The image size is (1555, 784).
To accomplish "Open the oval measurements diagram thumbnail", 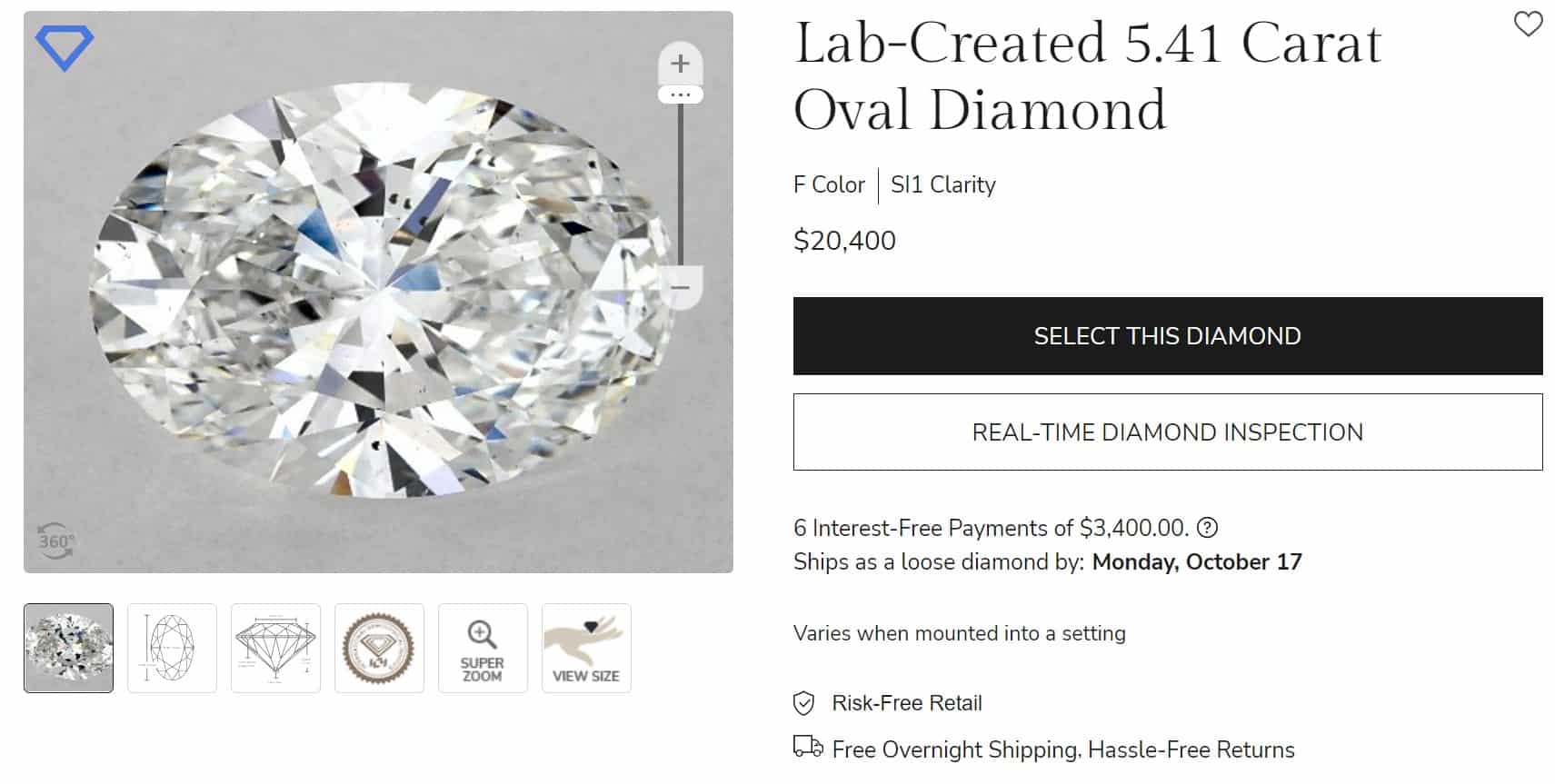I will (x=172, y=647).
